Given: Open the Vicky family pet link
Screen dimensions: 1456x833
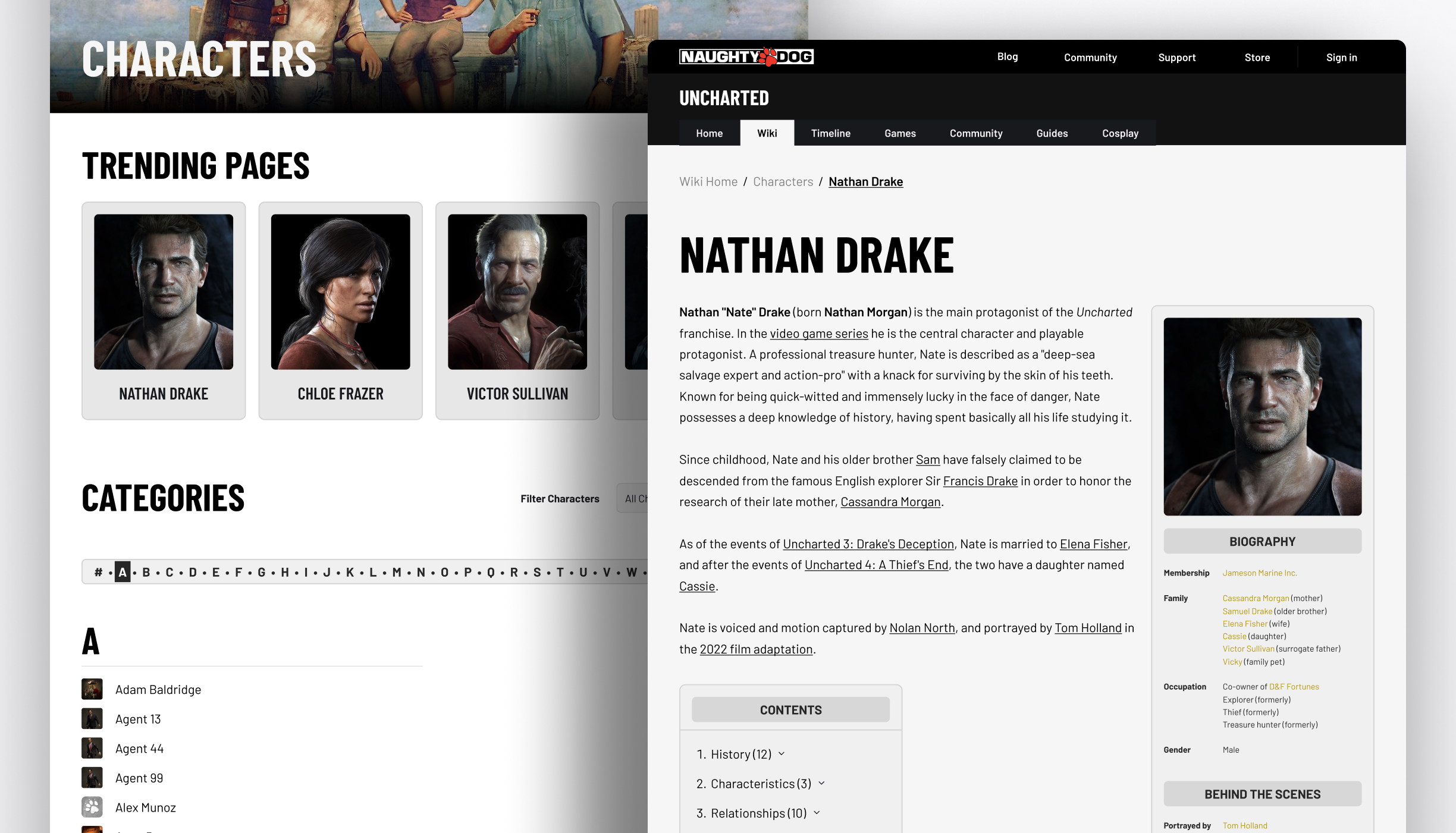Looking at the screenshot, I should pos(1232,662).
